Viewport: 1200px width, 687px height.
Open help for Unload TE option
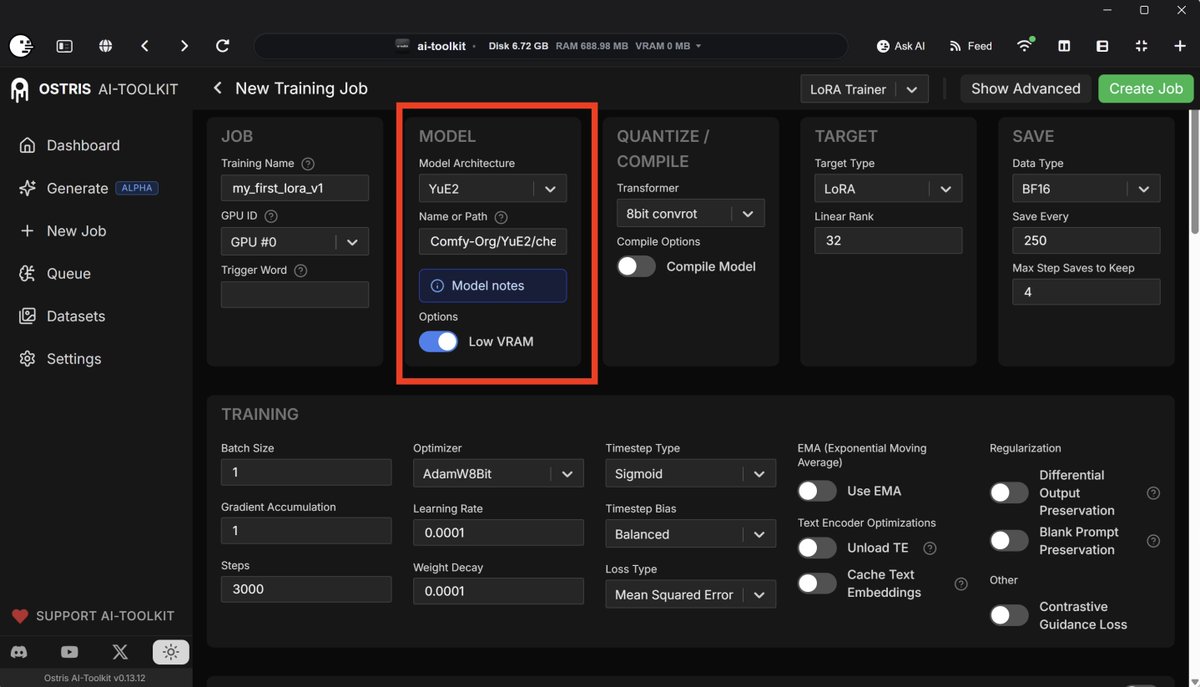click(x=930, y=548)
